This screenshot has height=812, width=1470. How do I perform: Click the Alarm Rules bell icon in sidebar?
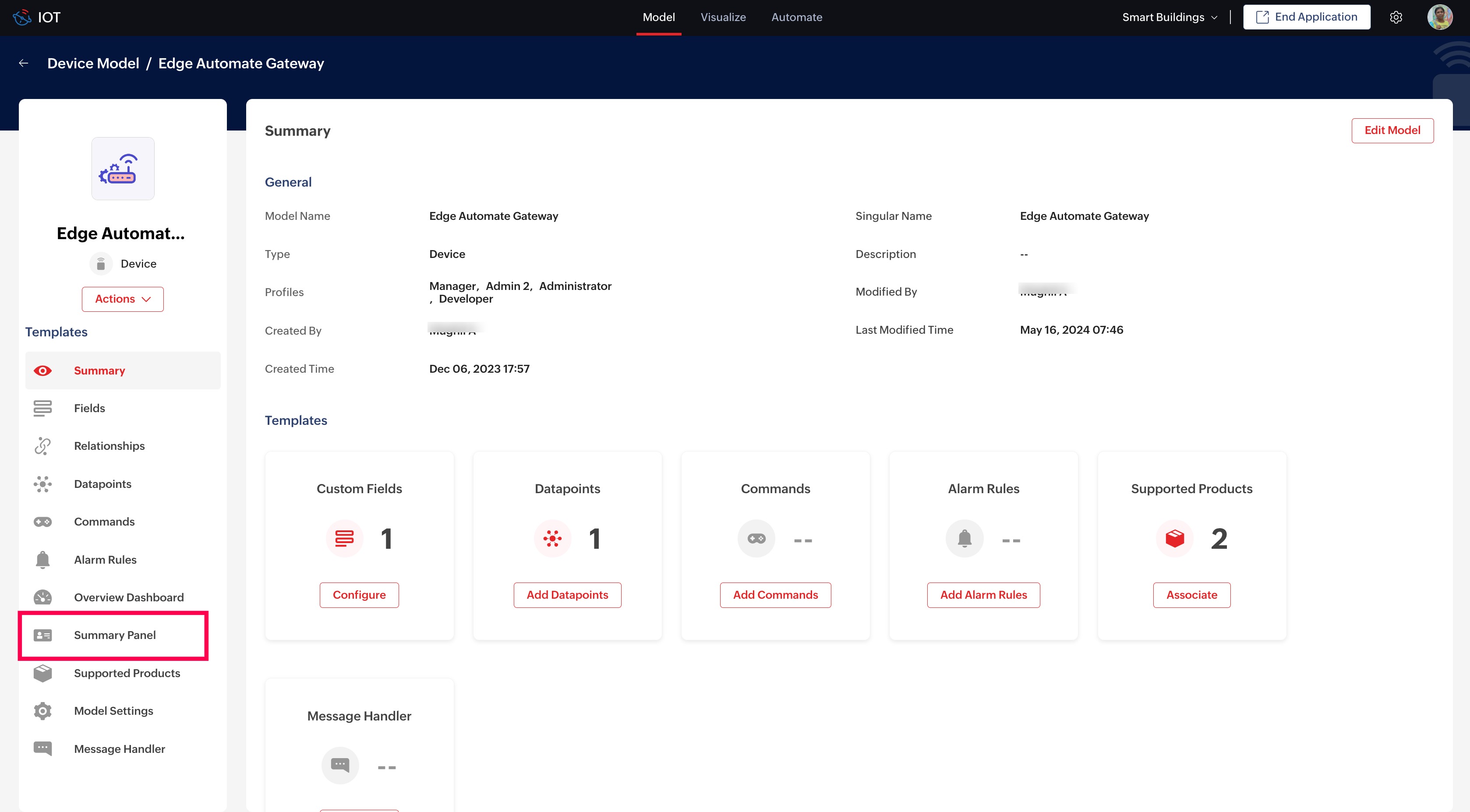click(42, 560)
